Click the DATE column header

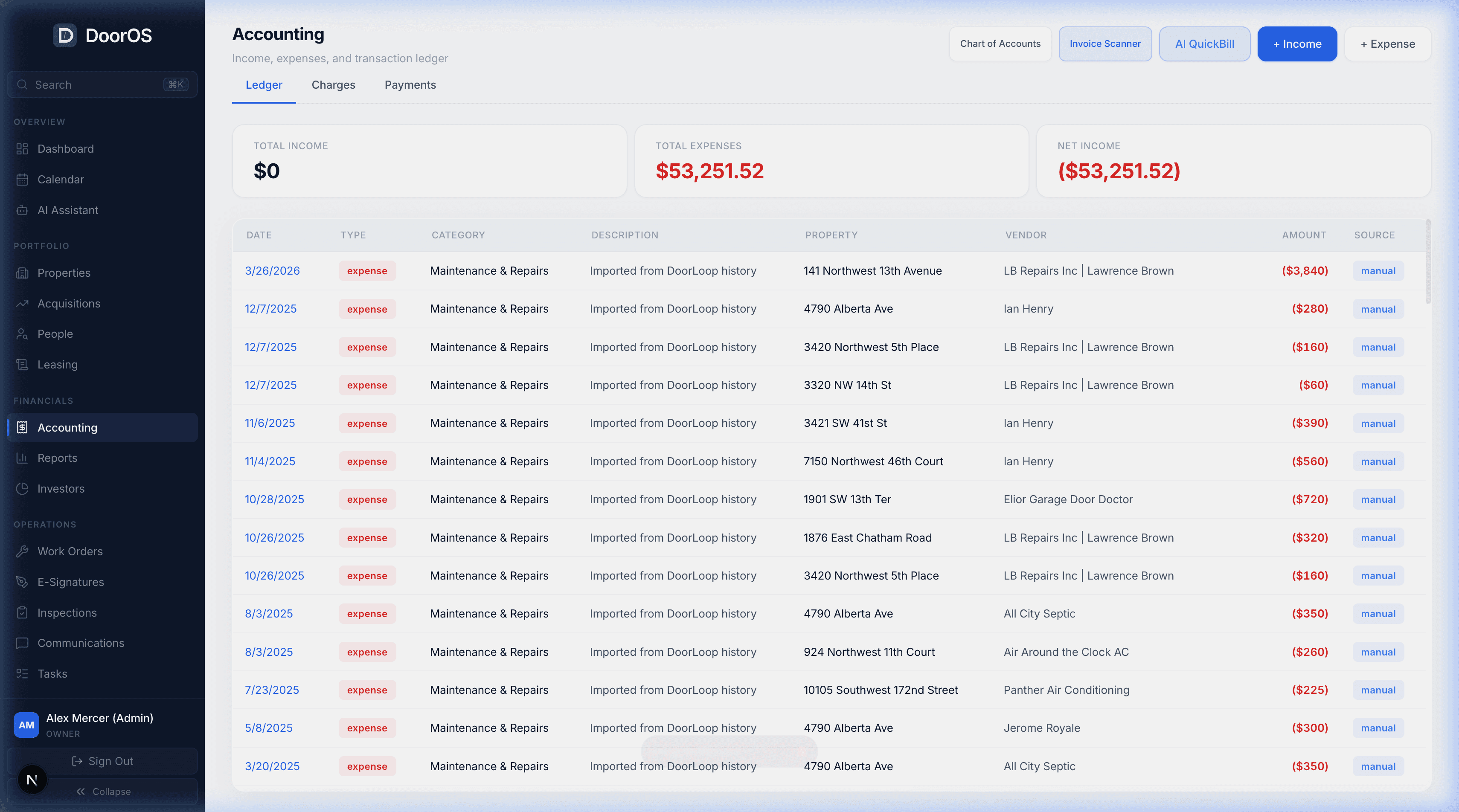[259, 235]
